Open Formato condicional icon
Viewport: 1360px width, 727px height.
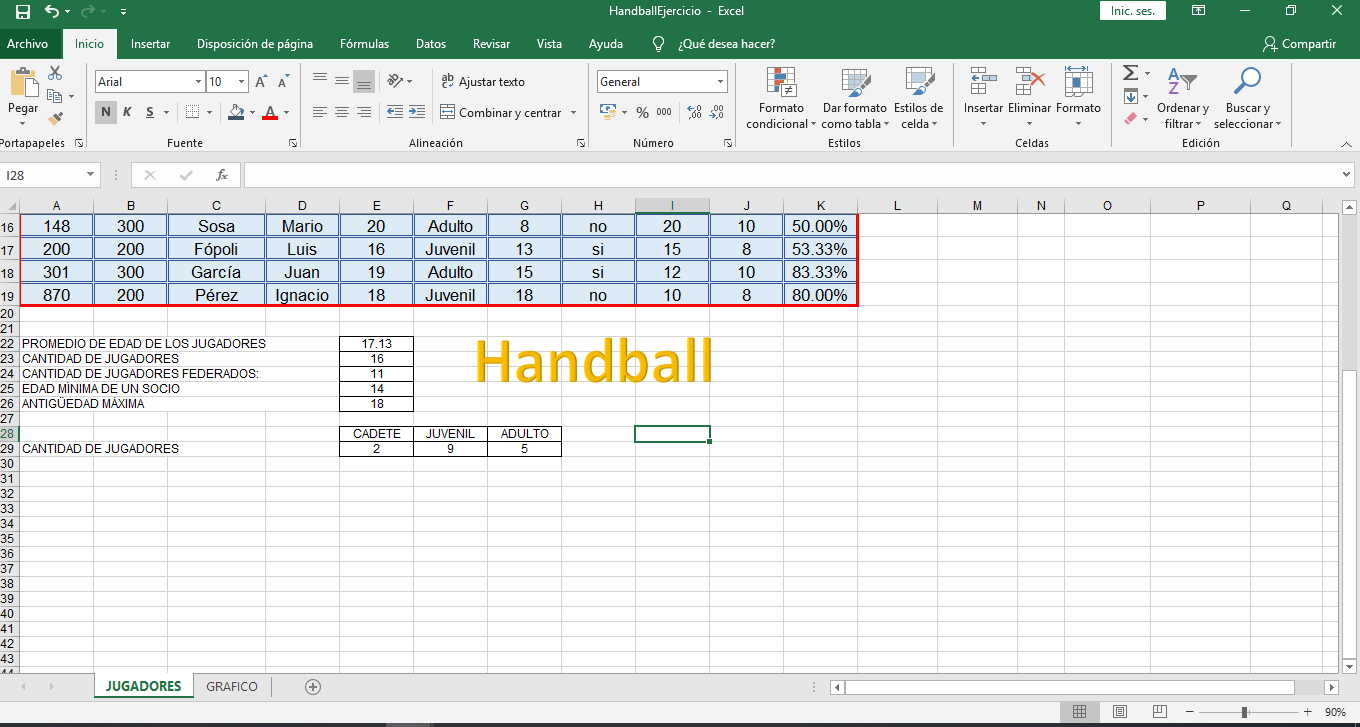pos(781,82)
